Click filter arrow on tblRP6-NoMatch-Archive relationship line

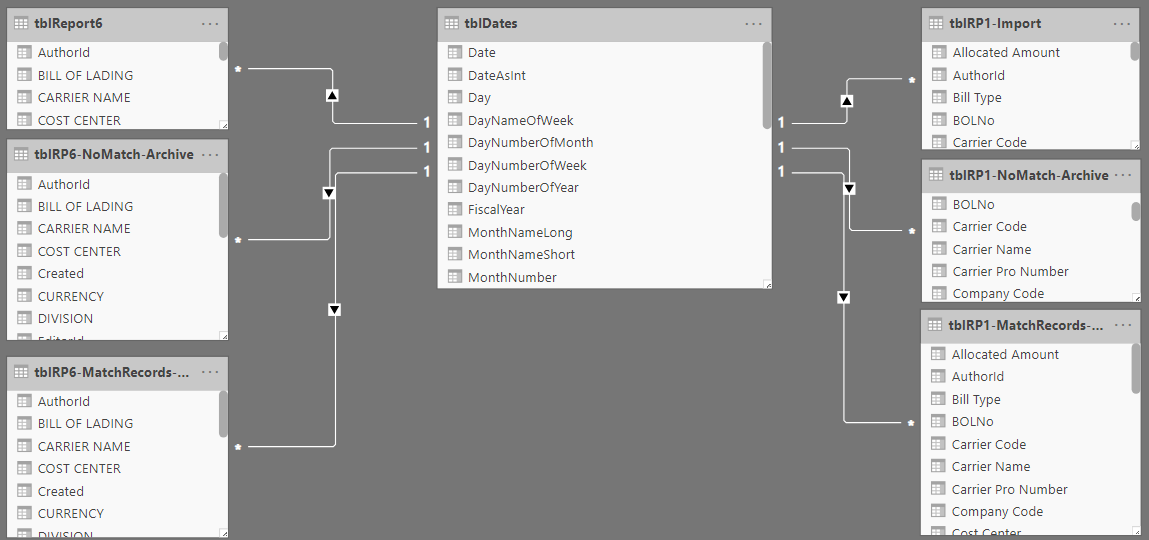329,193
